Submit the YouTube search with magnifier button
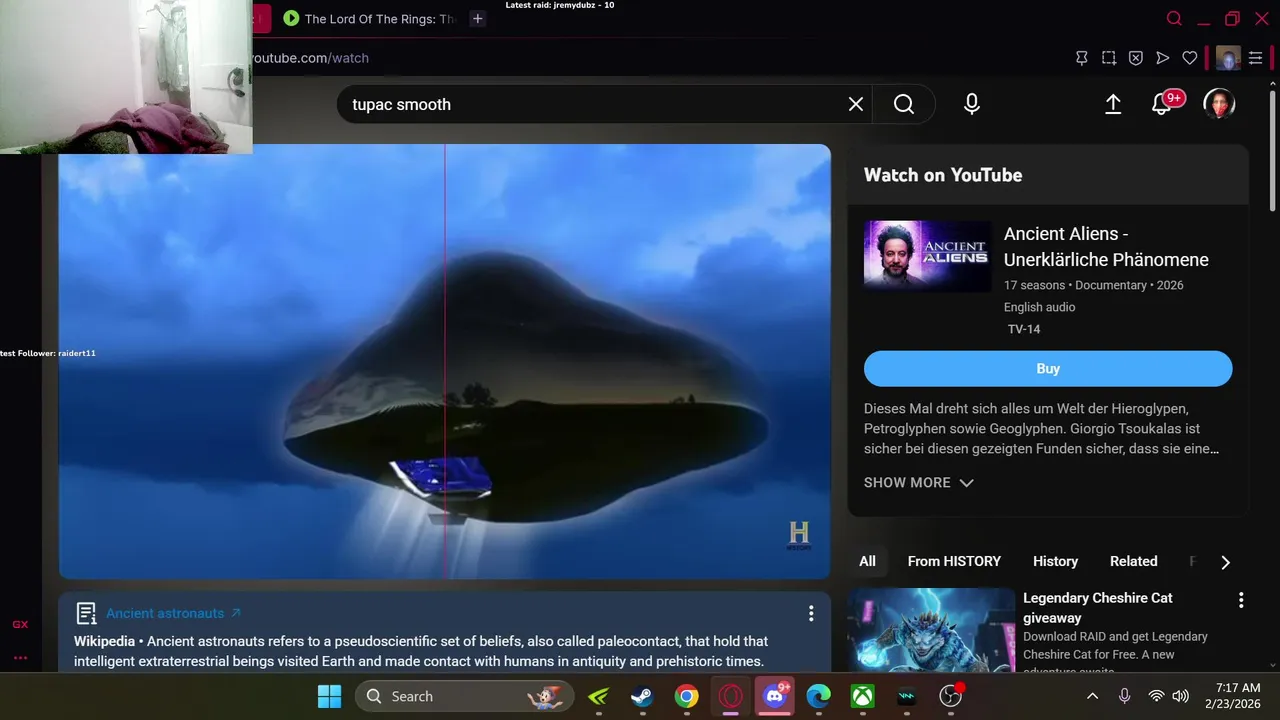The width and height of the screenshot is (1280, 720). tap(904, 104)
